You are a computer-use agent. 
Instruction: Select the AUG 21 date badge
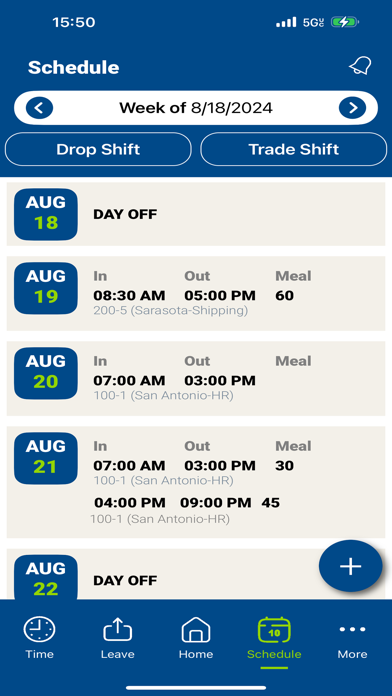tap(46, 459)
